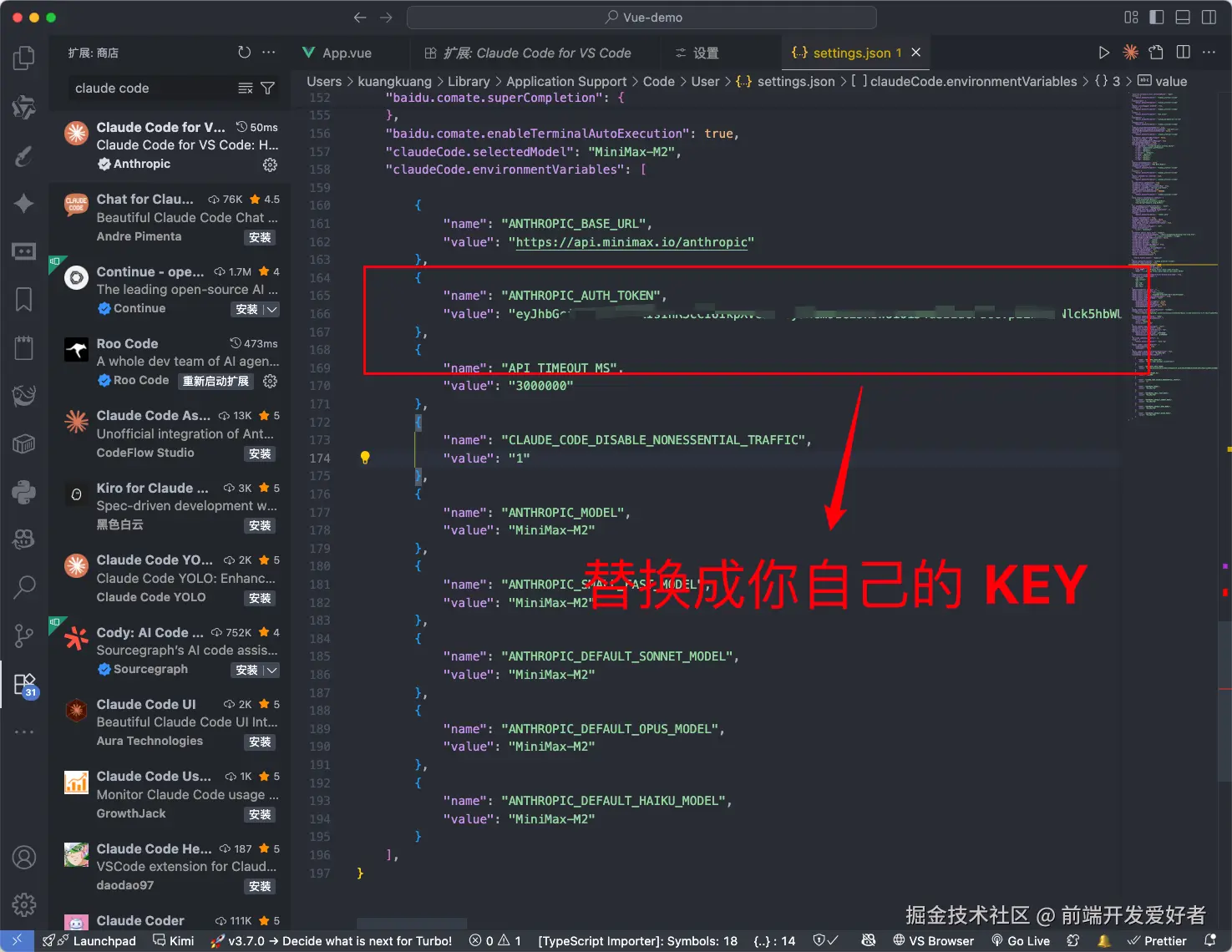Open the extension filter funnel
Screen dimensions: 1232x952
click(268, 89)
